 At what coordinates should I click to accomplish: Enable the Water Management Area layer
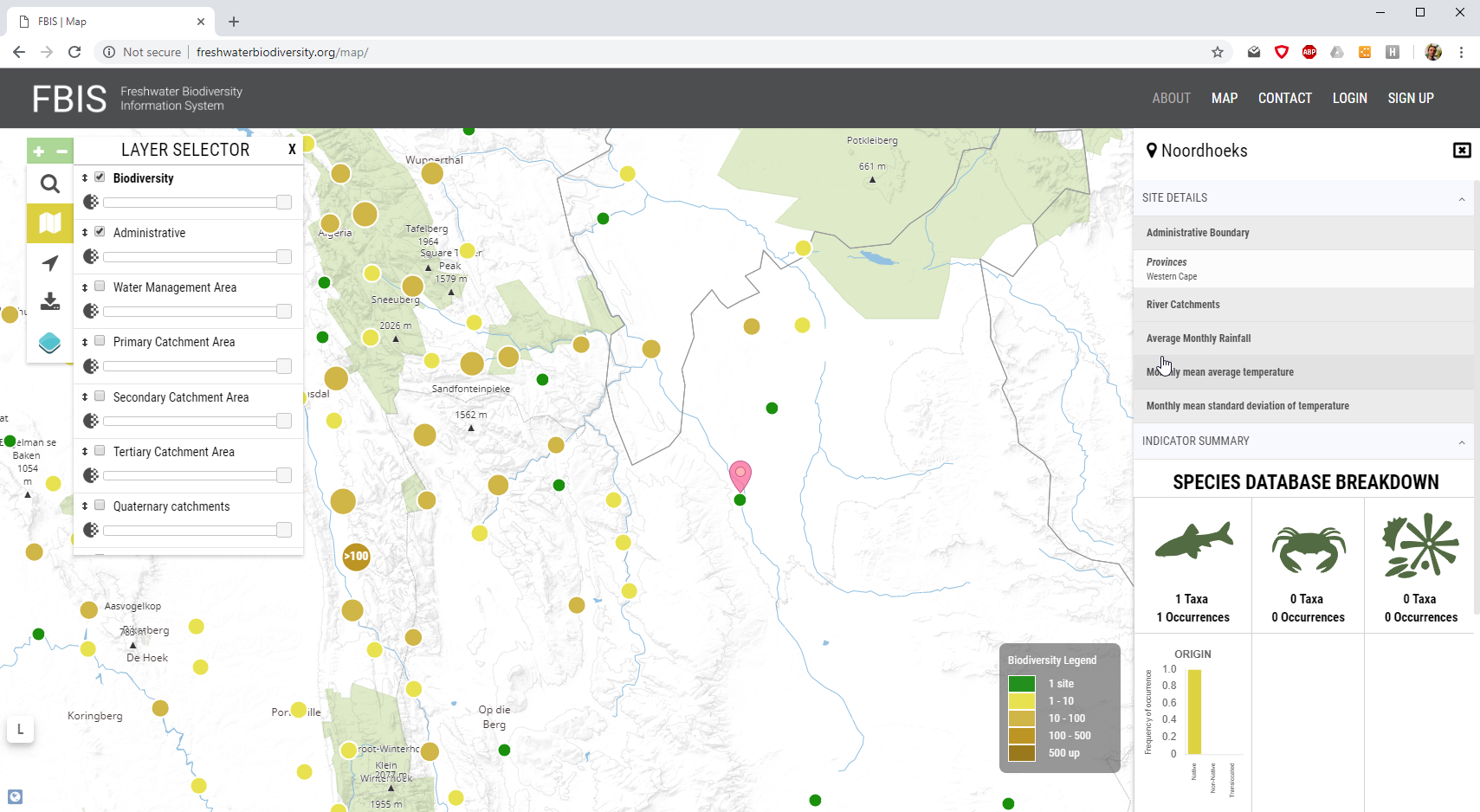[x=100, y=286]
